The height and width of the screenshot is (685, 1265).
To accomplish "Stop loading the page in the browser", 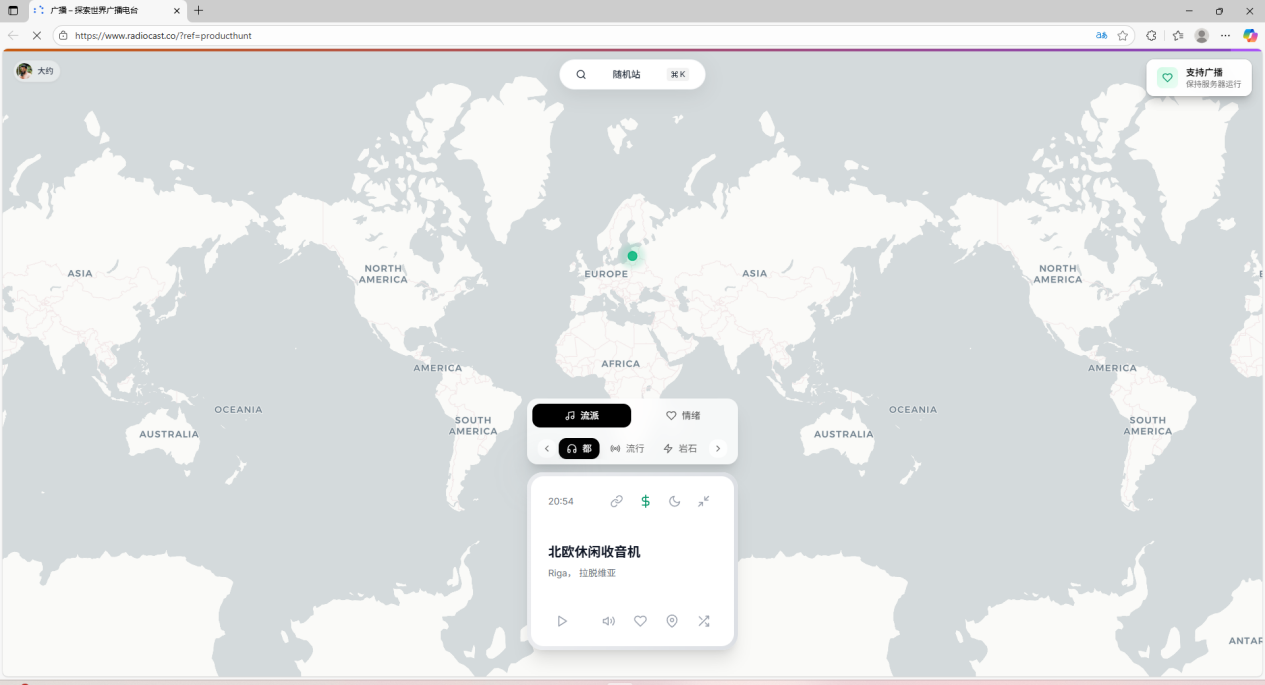I will (36, 35).
